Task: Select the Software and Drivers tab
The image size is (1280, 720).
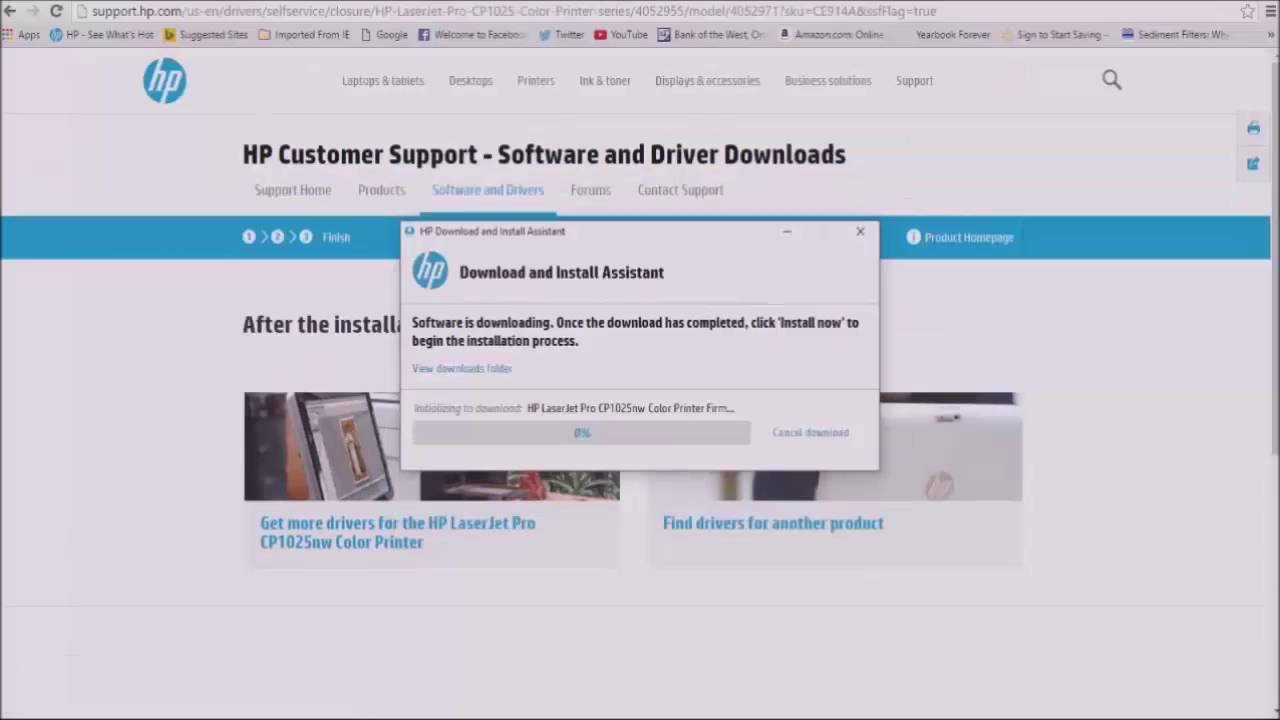Action: [488, 190]
